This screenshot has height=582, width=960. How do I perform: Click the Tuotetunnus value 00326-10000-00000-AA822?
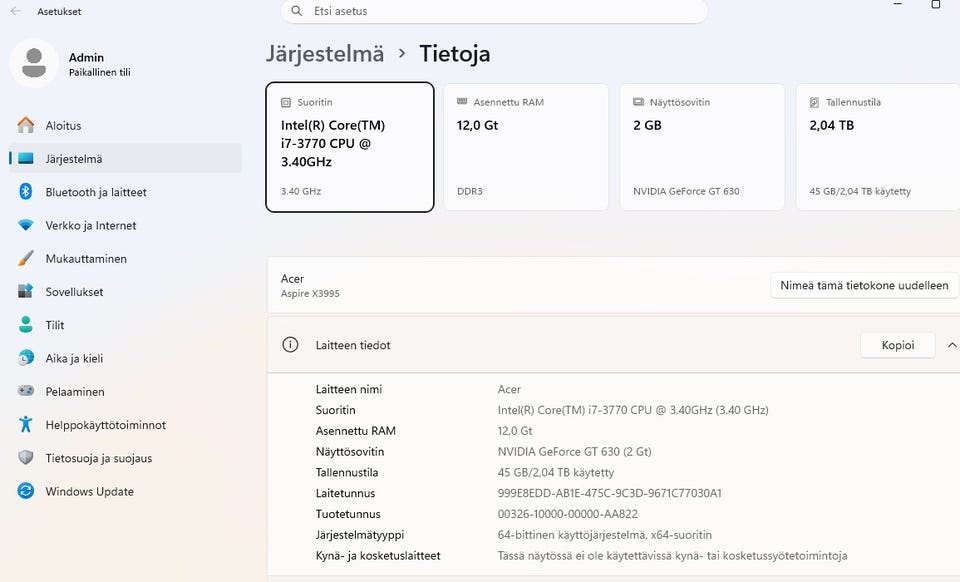click(x=568, y=514)
